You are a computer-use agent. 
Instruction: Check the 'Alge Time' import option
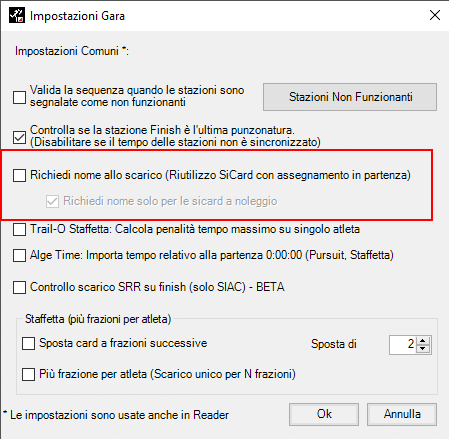pyautogui.click(x=19, y=255)
